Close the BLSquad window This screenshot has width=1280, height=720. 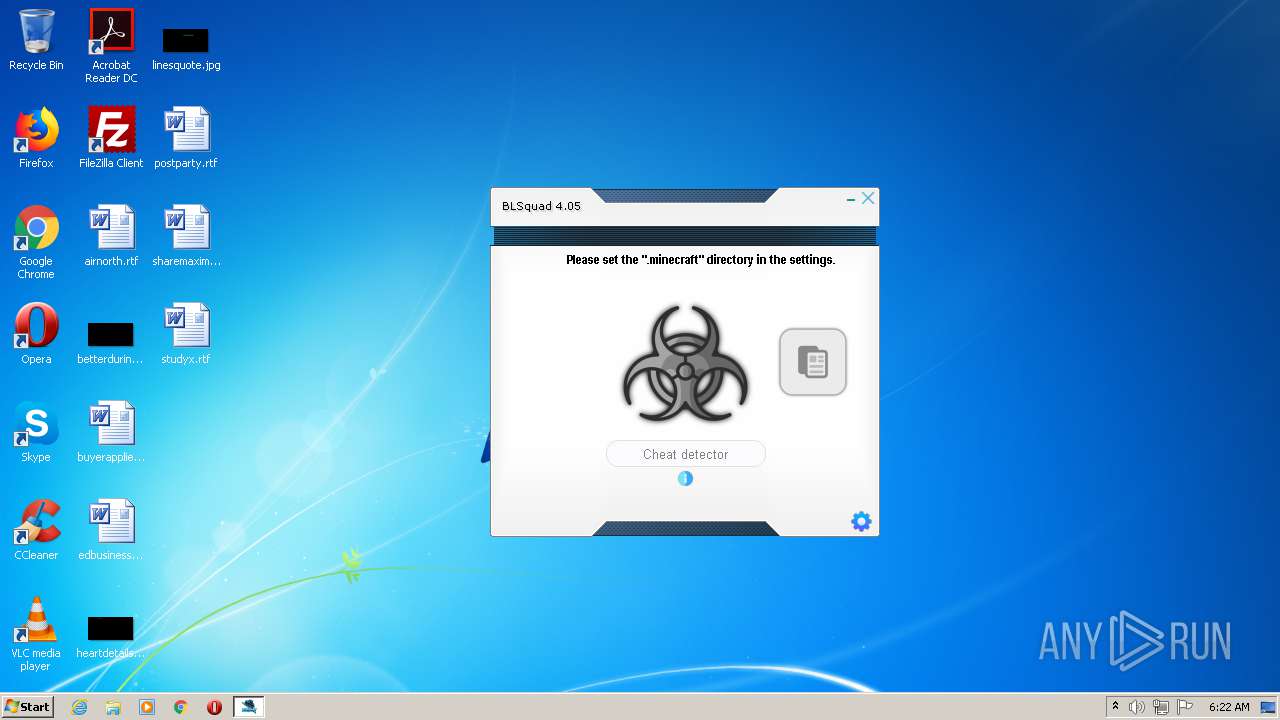tap(868, 198)
